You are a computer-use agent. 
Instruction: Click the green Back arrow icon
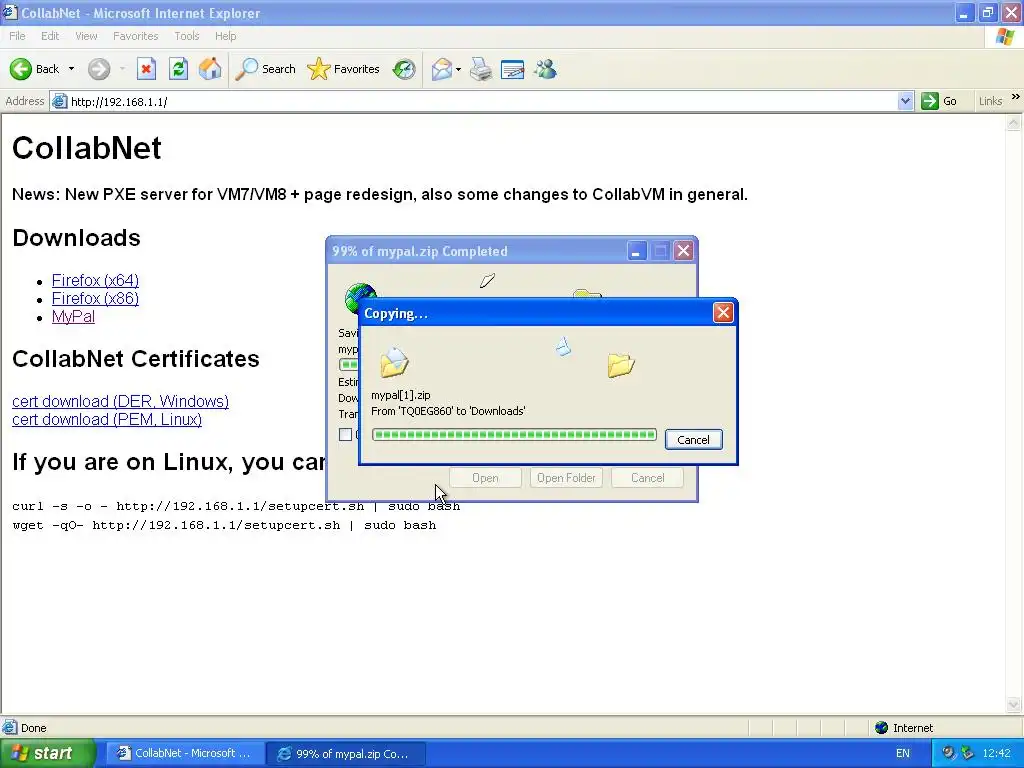tap(21, 69)
